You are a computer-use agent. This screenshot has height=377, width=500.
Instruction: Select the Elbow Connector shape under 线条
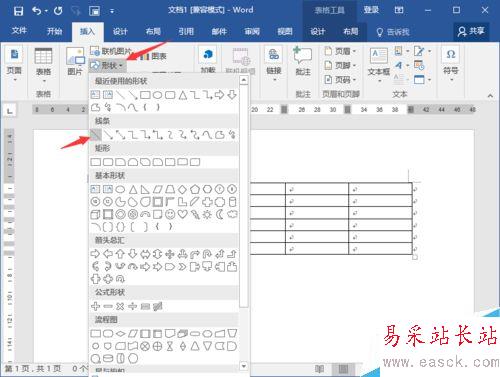[x=133, y=135]
